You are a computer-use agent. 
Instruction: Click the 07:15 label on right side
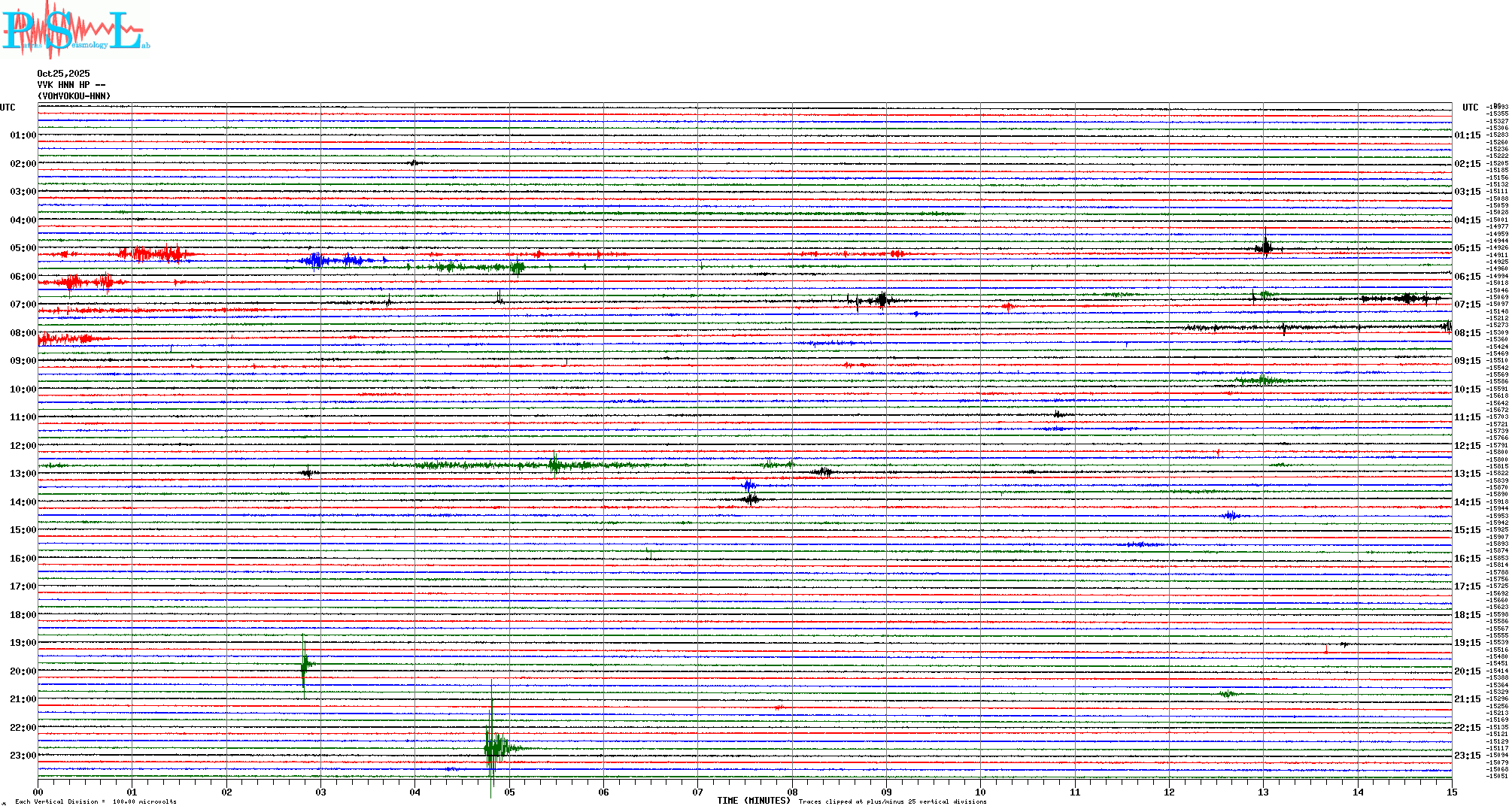(1467, 304)
